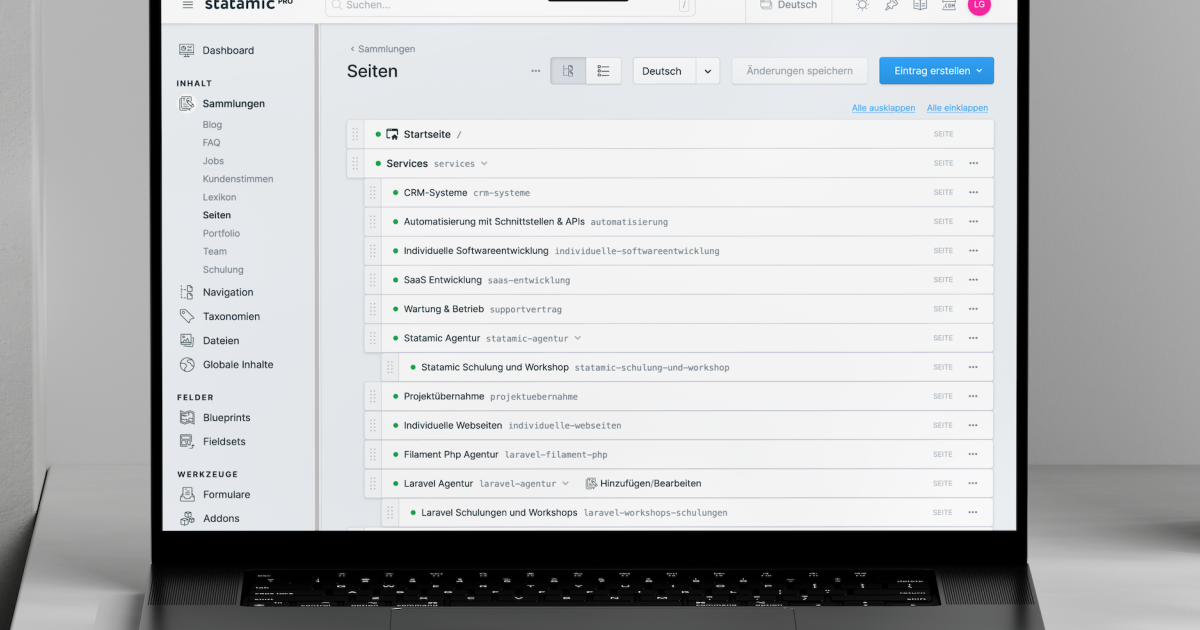Click drag handle of Individuelle Webseiten row
The image size is (1200, 630).
[x=372, y=425]
